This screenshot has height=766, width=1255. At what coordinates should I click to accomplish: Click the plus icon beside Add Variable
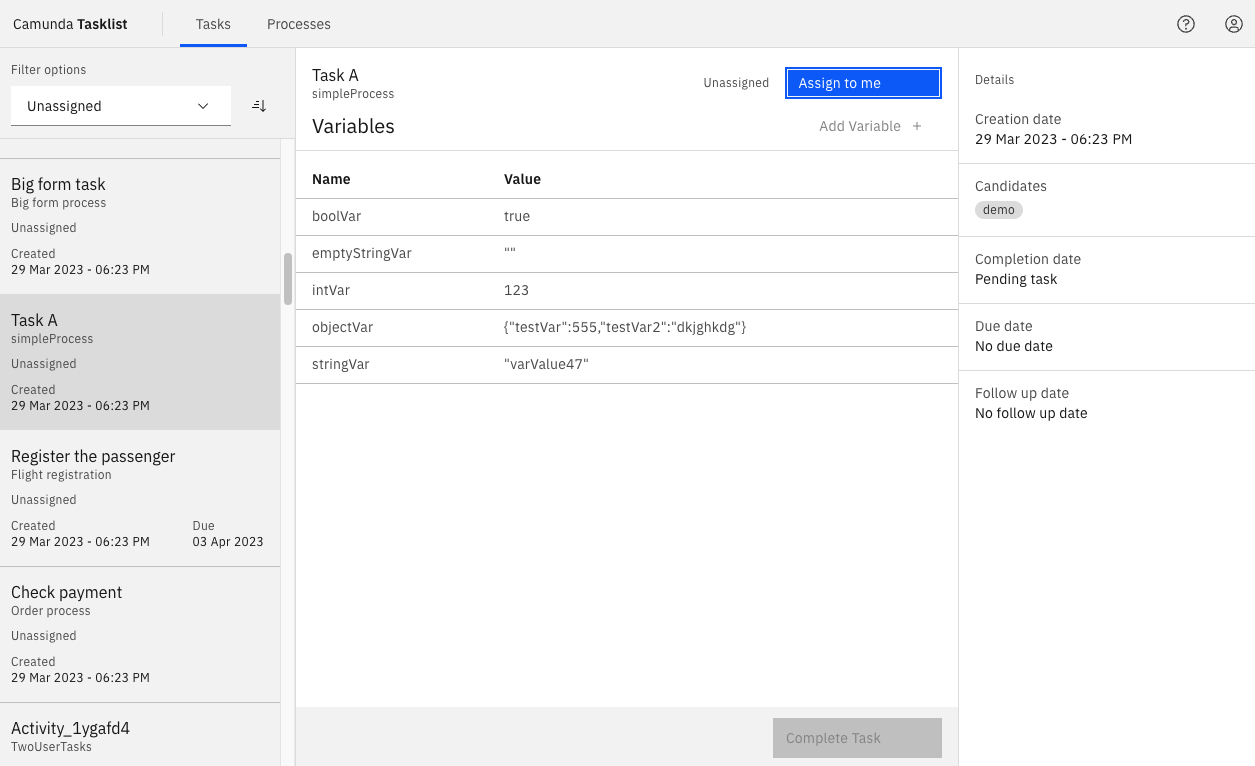pyautogui.click(x=917, y=126)
